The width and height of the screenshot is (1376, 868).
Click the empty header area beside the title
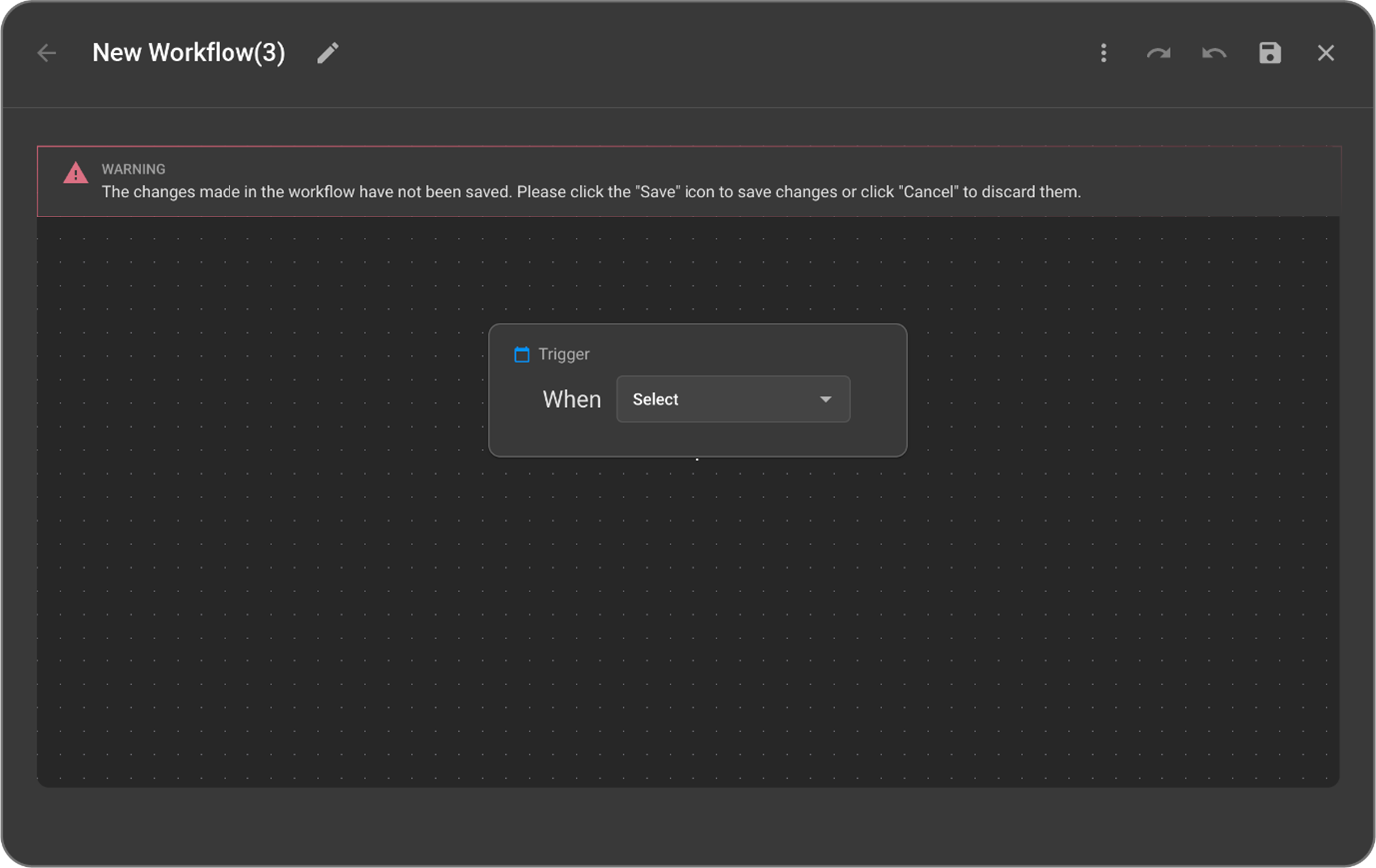[x=698, y=53]
